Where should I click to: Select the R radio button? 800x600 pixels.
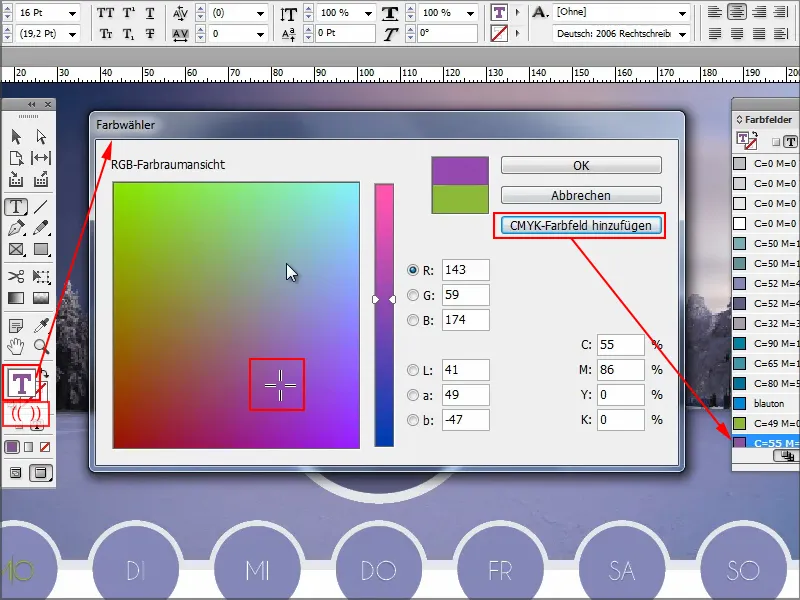[x=413, y=270]
